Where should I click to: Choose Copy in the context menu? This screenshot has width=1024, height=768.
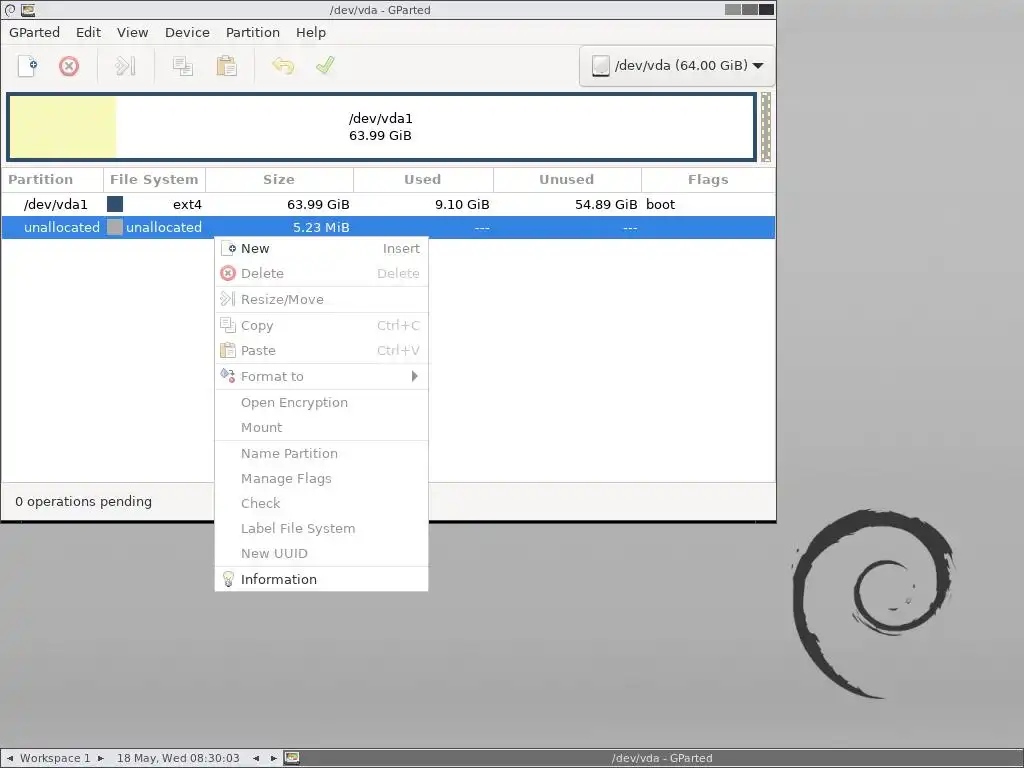321,325
